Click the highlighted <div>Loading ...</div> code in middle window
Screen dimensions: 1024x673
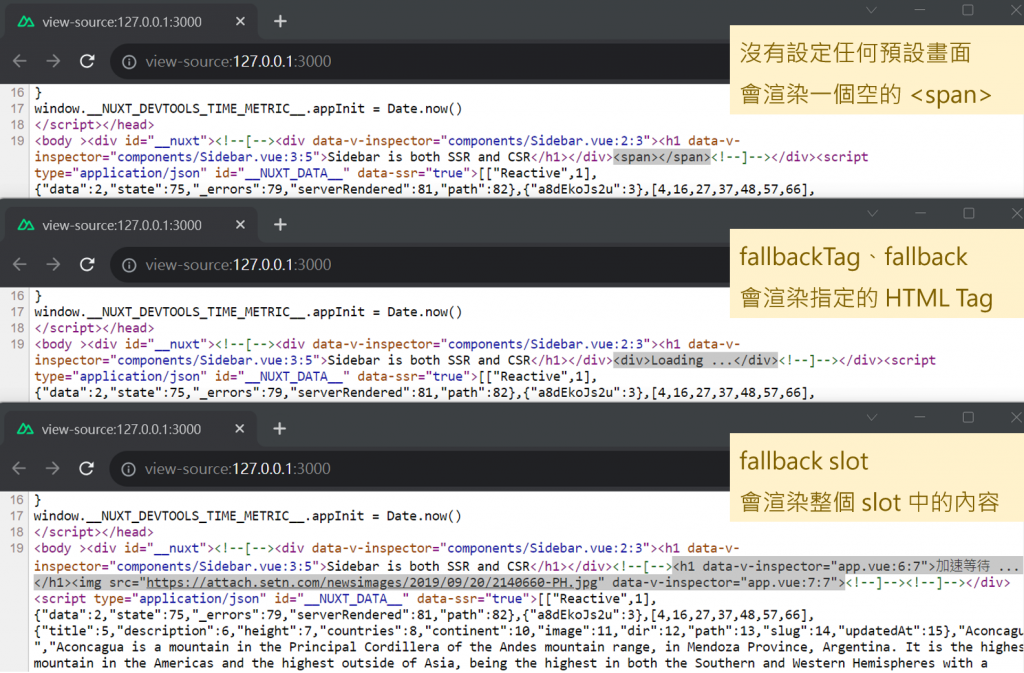(696, 361)
